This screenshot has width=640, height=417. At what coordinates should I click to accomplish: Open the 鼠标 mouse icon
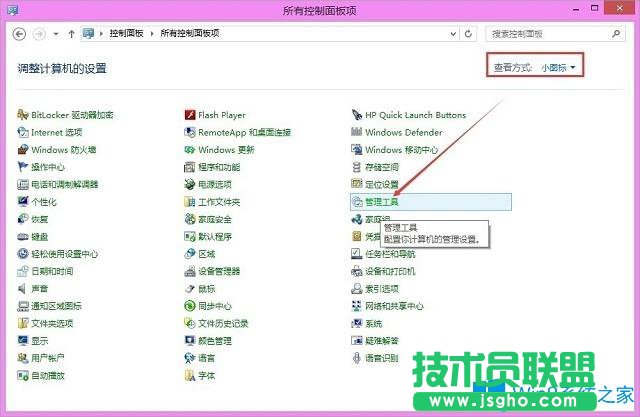(x=190, y=288)
